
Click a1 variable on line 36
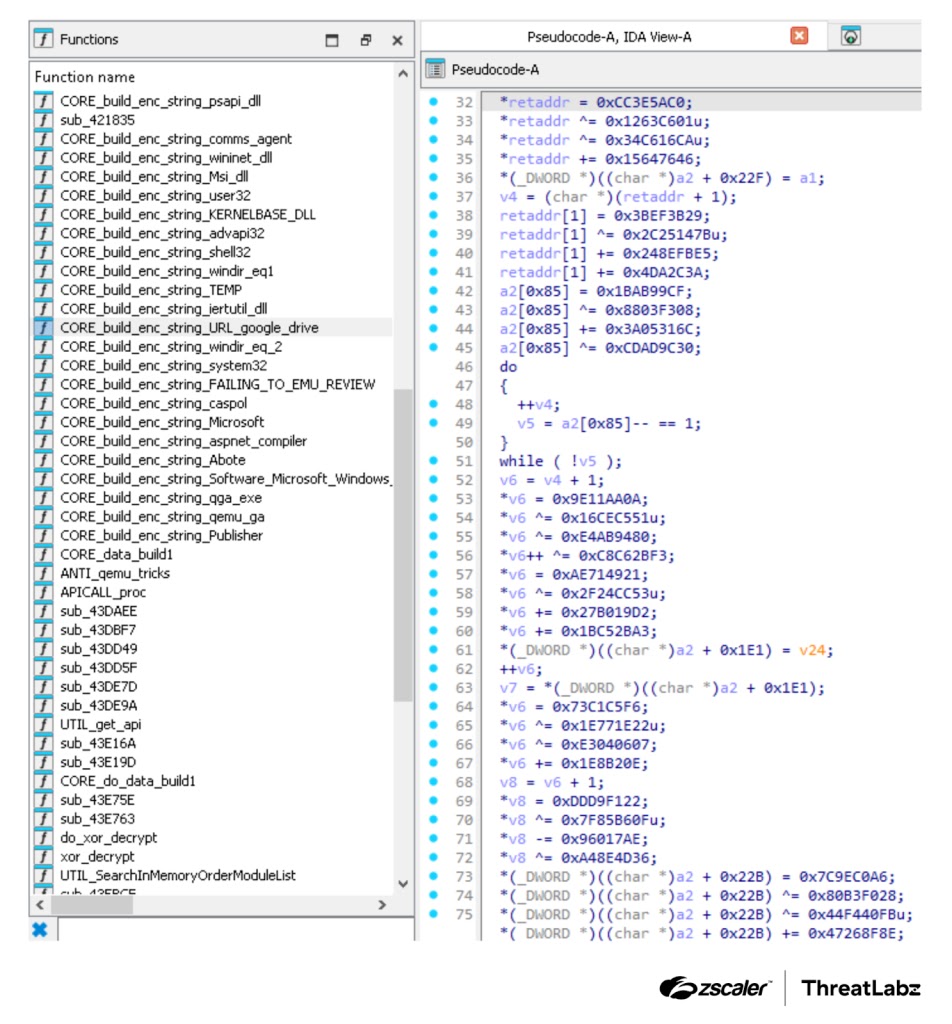(807, 178)
